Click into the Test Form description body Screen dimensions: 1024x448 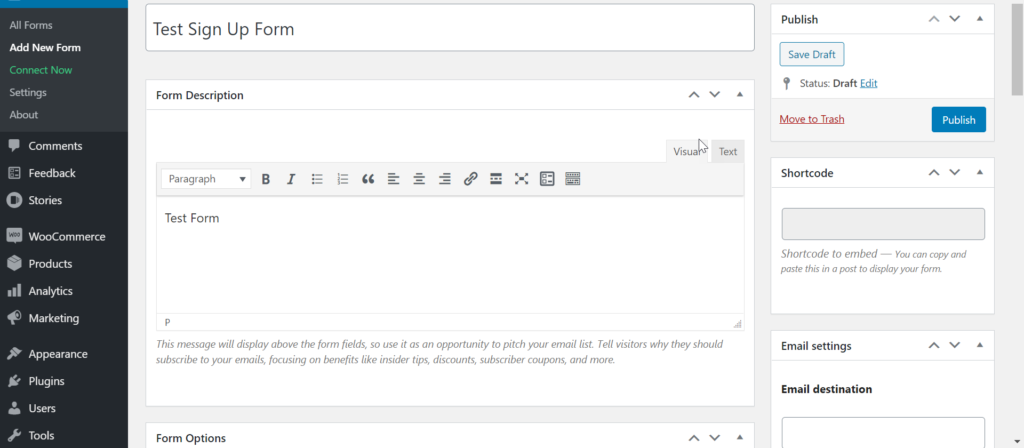[x=450, y=255]
